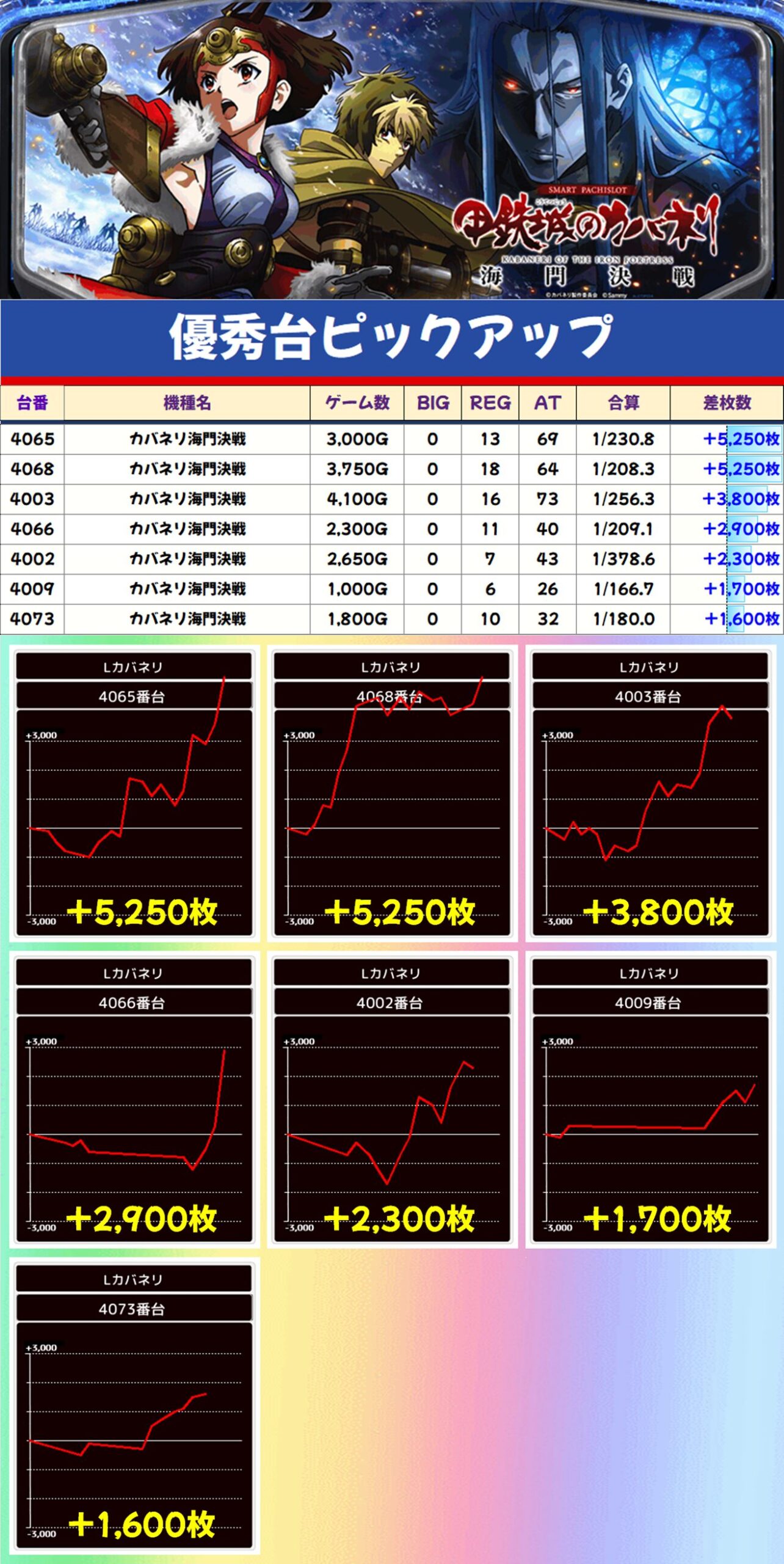Open the 4009番台 slump graph
784x1564 pixels.
(x=650, y=1100)
